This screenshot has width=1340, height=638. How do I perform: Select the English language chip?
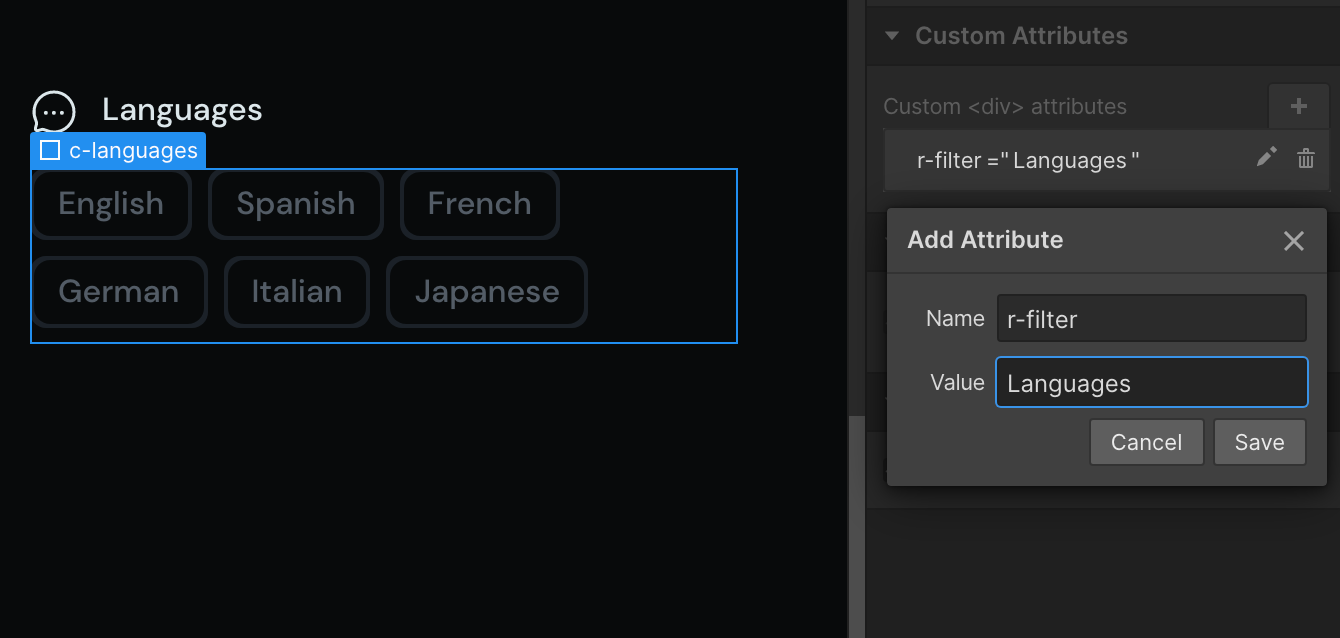[x=111, y=204]
